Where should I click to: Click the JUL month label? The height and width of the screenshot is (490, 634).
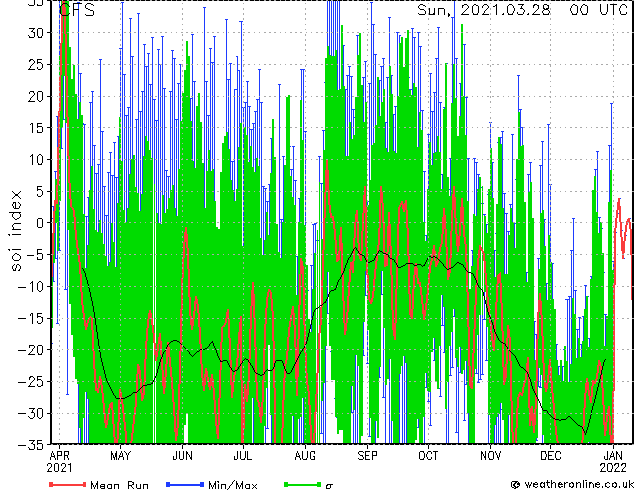pos(243,456)
